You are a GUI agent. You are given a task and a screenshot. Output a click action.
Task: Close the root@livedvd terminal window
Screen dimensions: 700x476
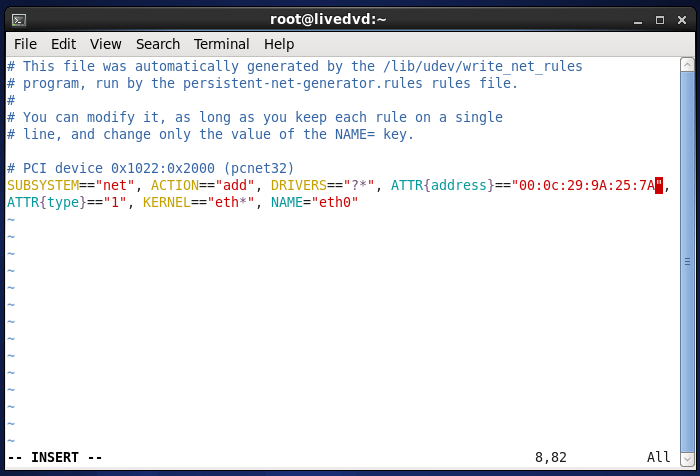[682, 20]
